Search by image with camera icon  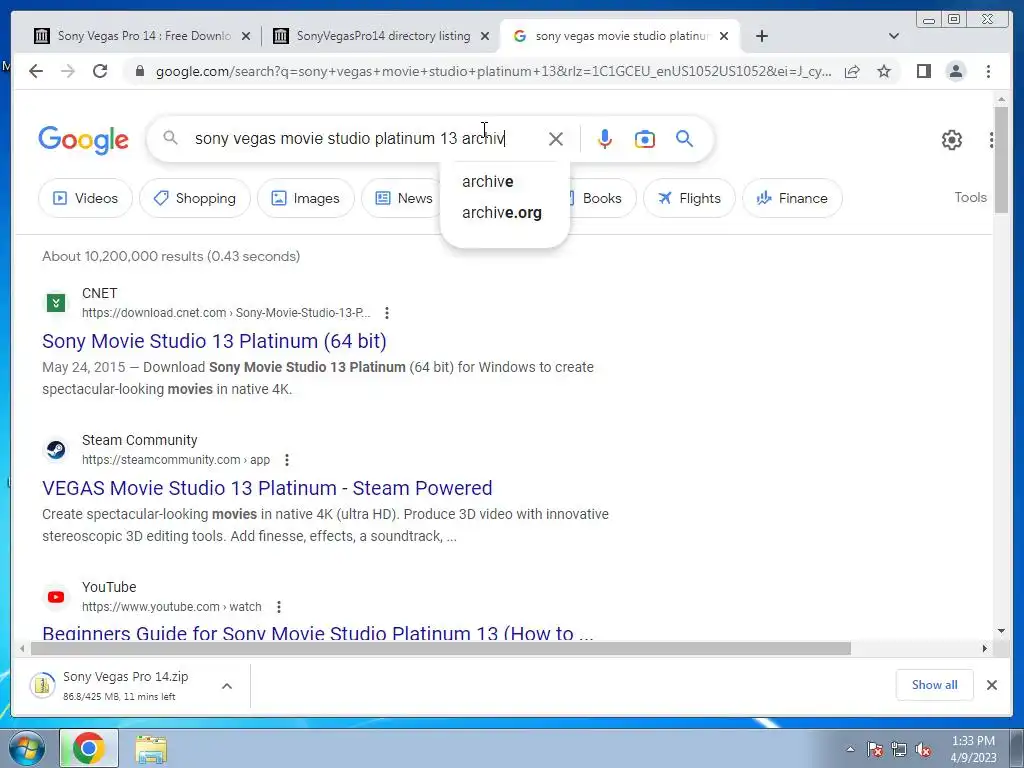click(645, 138)
